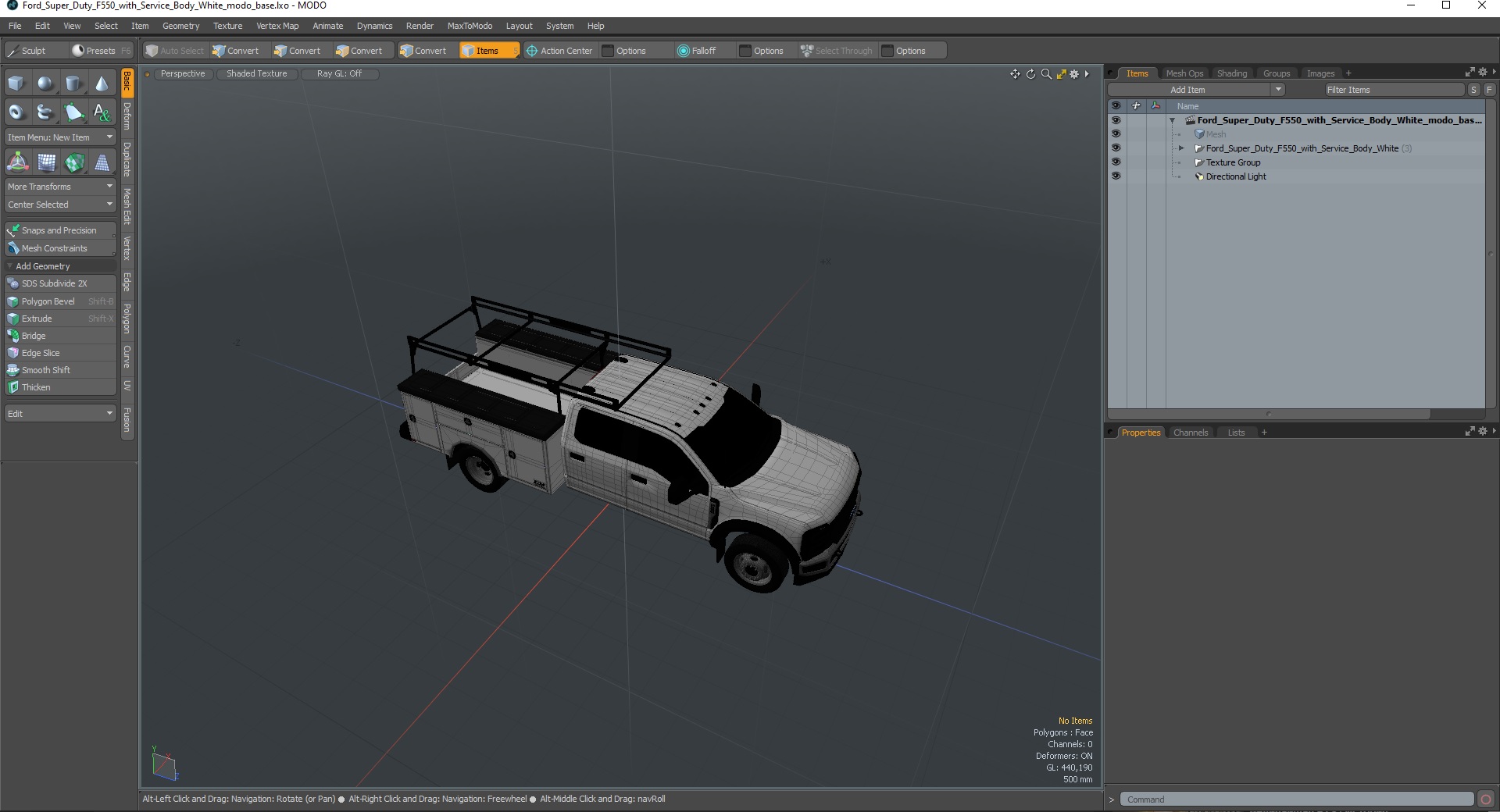Select the Cone primitive tool
Screen dimensions: 1500x812
coord(102,84)
